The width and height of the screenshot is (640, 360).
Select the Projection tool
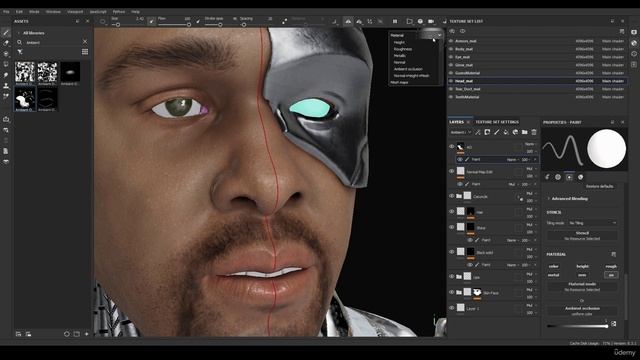6,53
